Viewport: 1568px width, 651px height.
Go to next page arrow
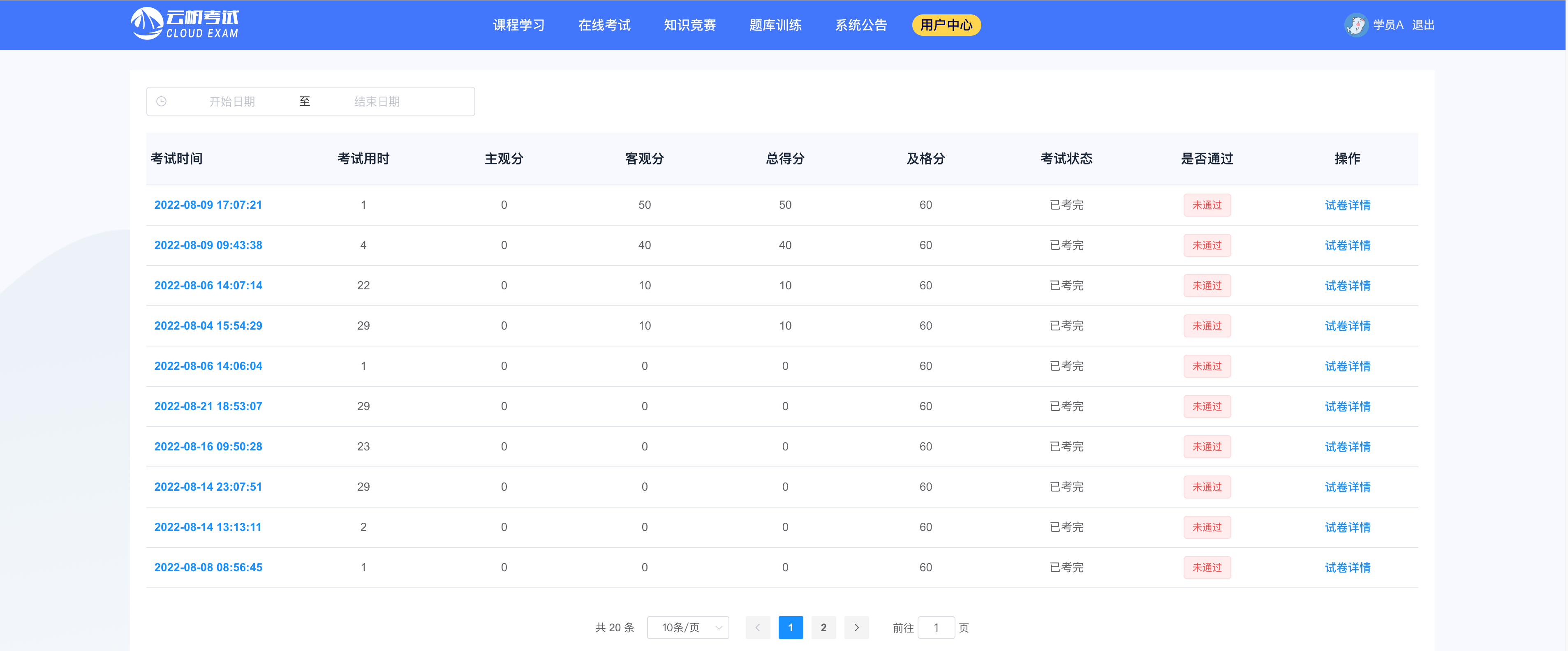856,627
